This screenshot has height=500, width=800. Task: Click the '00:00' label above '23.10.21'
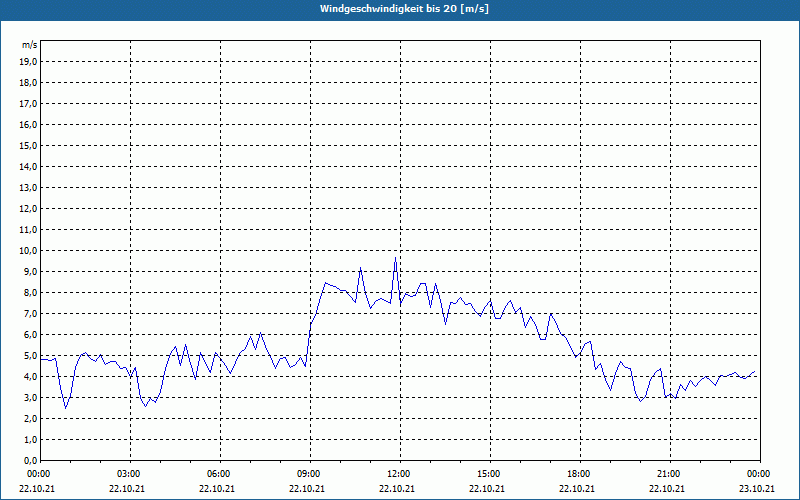coord(760,474)
